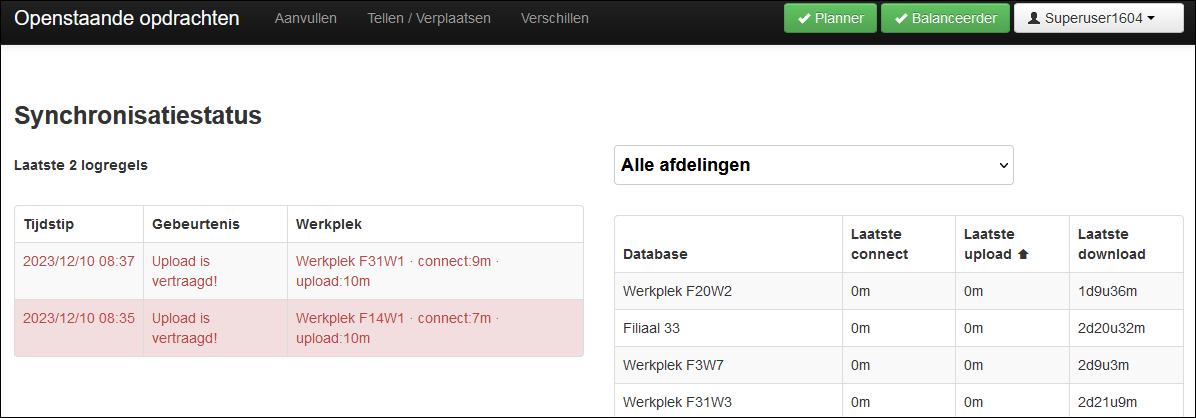Open Tellen / Verplaatsen menu item
This screenshot has width=1196, height=418.
pyautogui.click(x=429, y=18)
